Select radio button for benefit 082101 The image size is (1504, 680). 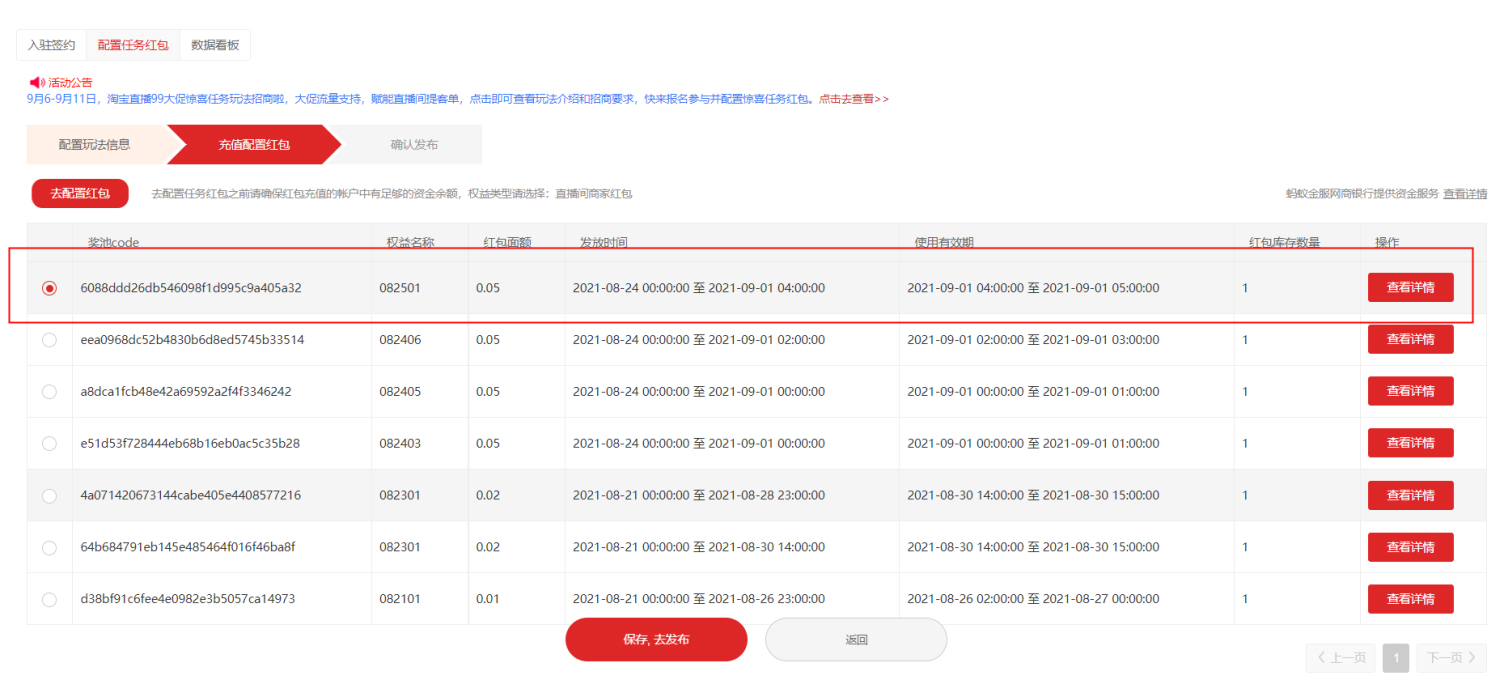tap(49, 599)
